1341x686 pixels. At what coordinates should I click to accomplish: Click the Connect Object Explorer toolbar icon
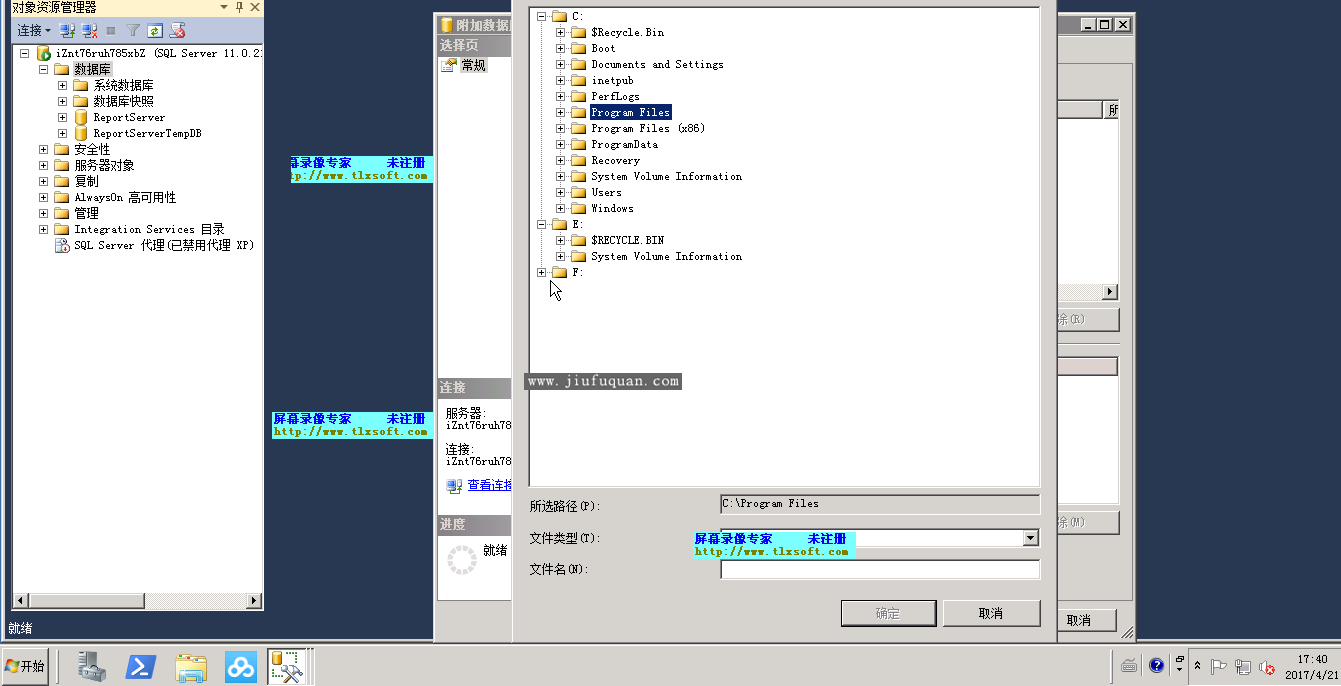(x=68, y=31)
